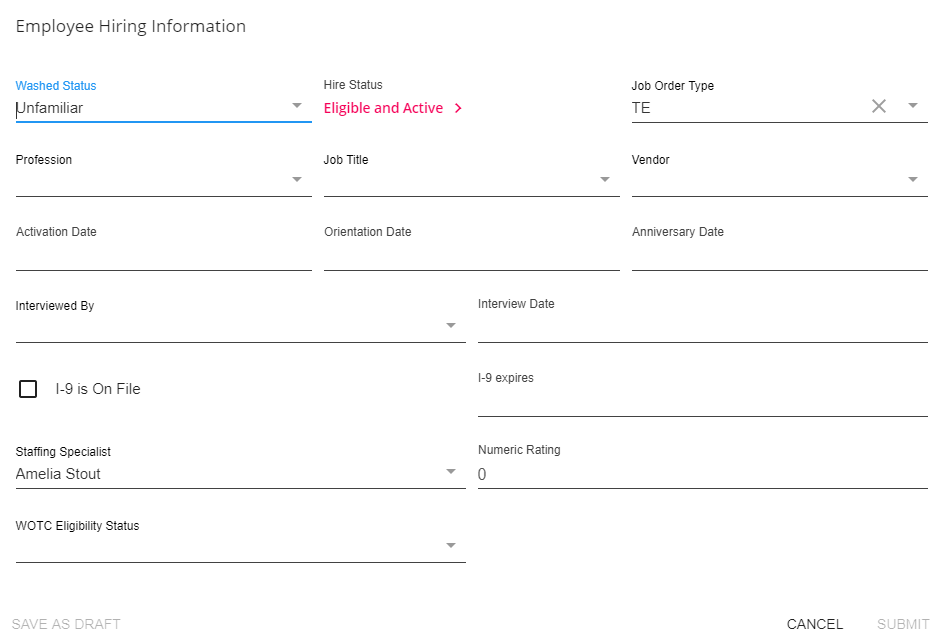
Task: Clear the Job Order Type selection
Action: 879,106
